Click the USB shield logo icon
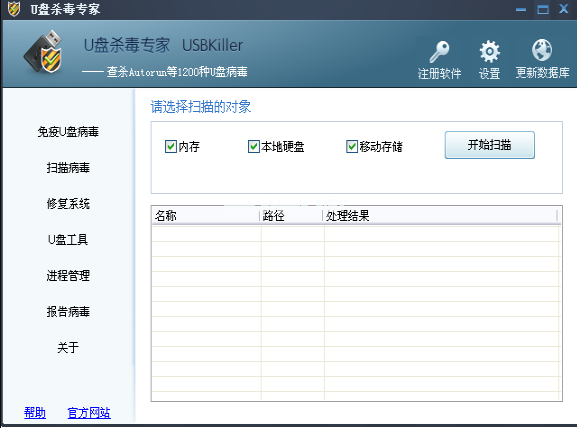 [x=44, y=52]
